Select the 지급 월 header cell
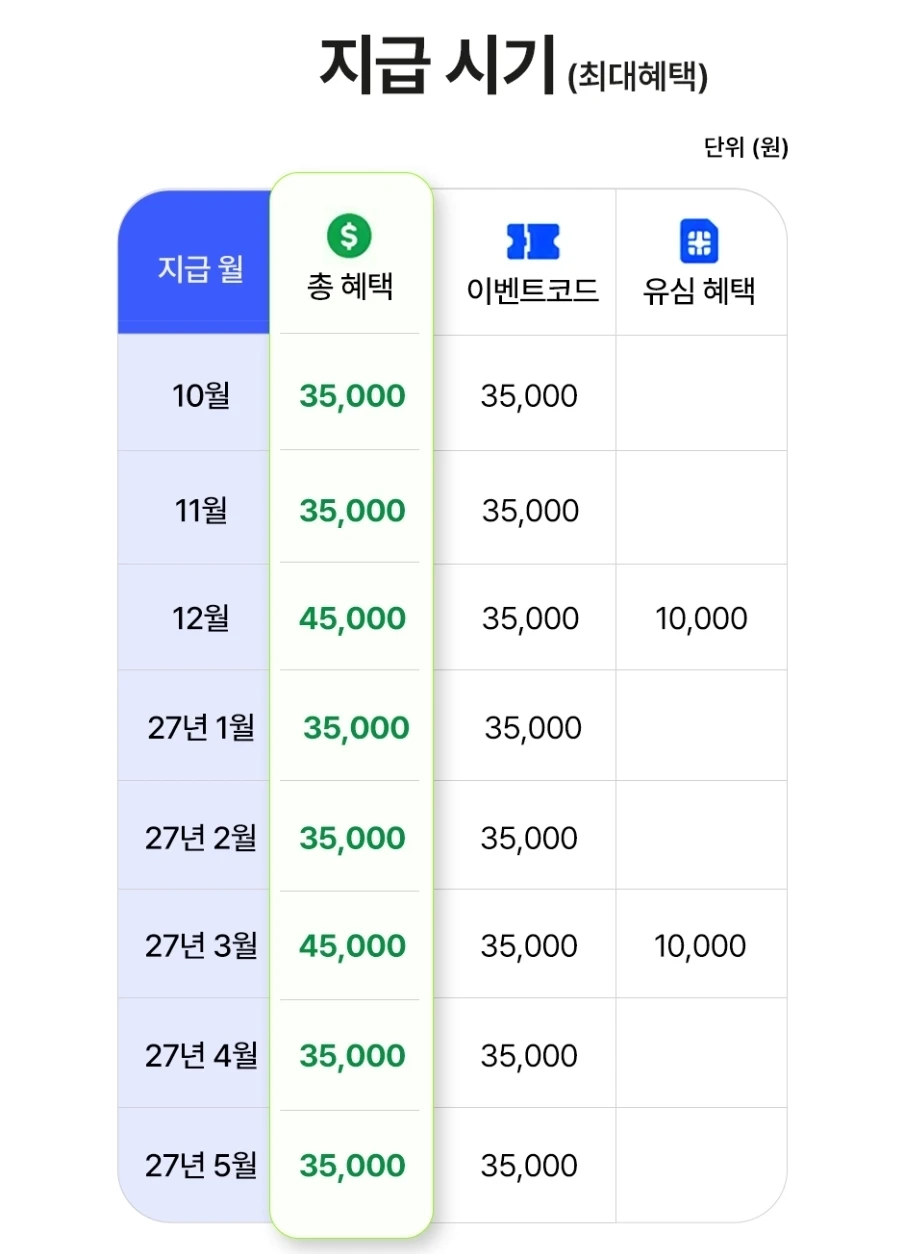Screen dimensions: 904x1254 [201, 270]
